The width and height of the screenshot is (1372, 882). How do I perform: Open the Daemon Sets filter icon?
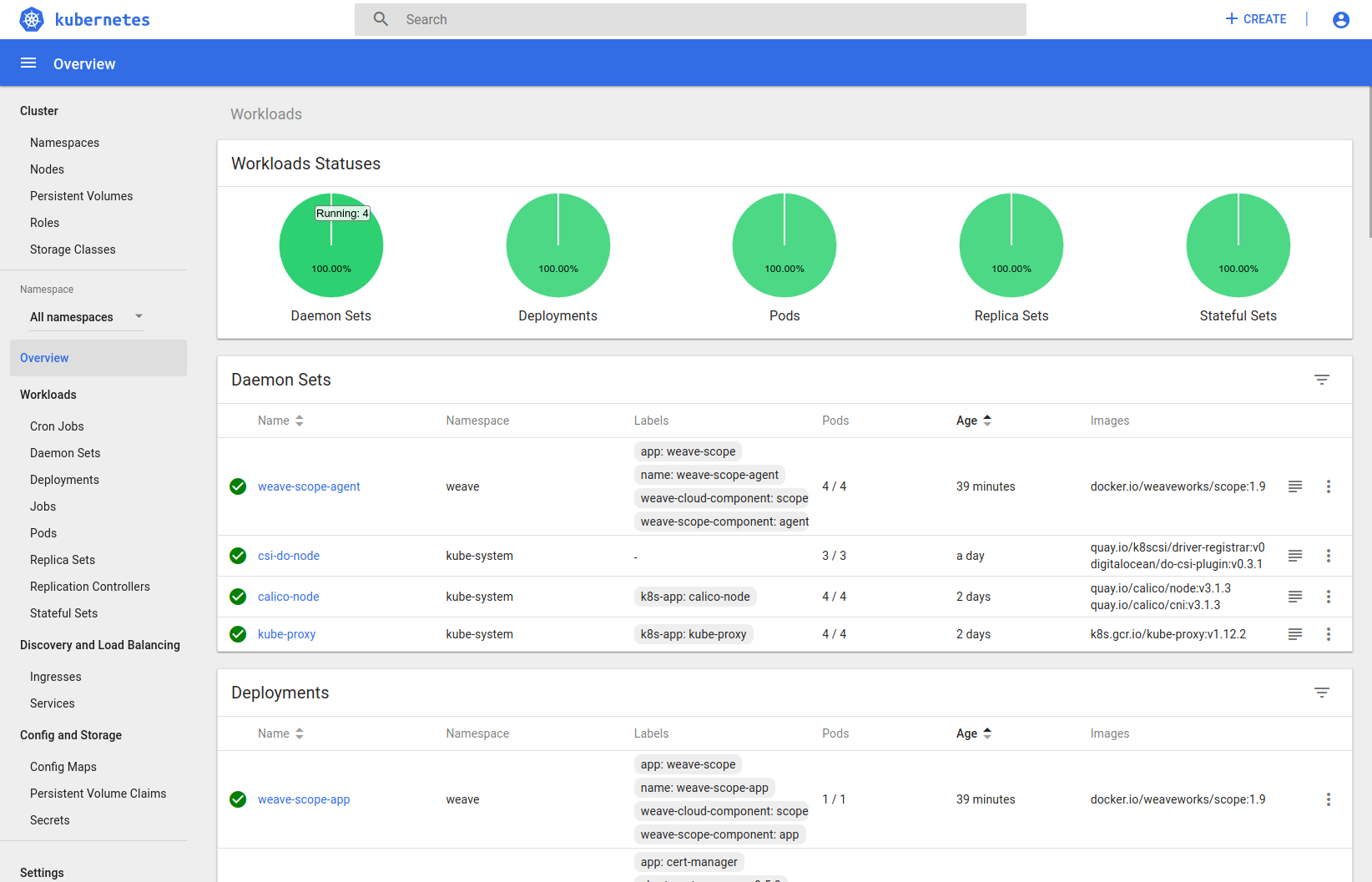[1322, 380]
